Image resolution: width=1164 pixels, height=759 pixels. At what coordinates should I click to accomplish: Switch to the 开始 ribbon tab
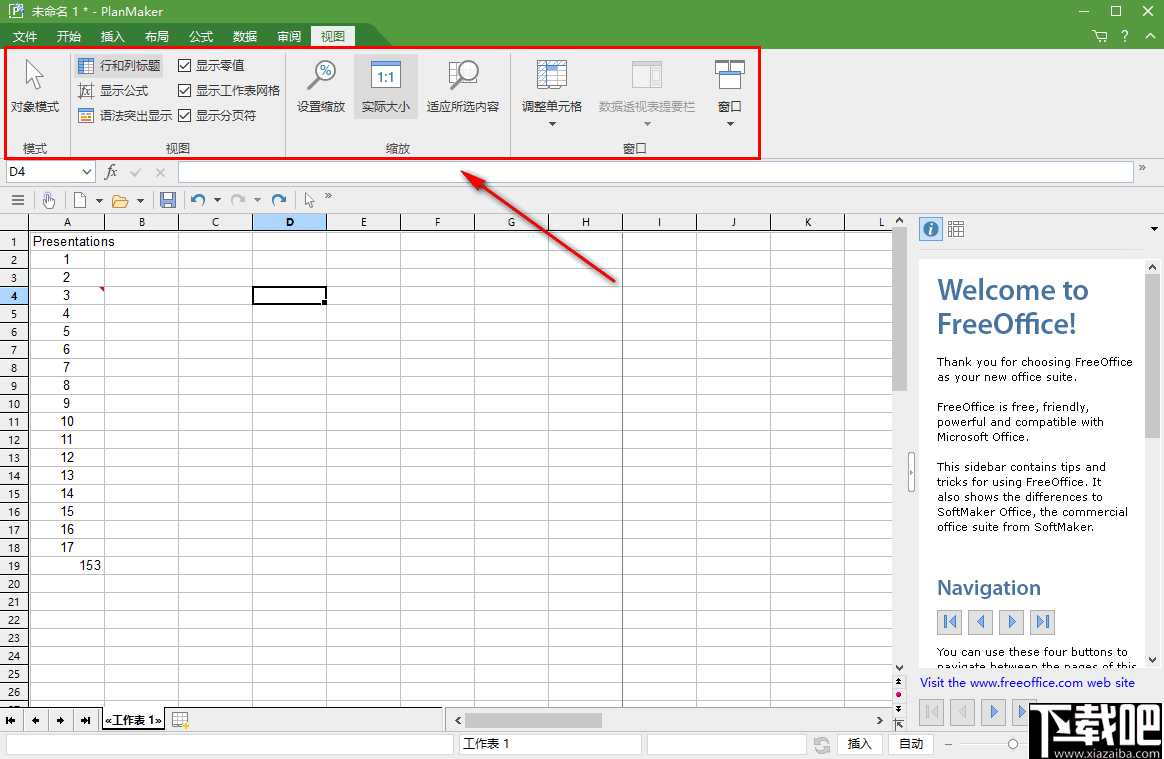pos(67,36)
